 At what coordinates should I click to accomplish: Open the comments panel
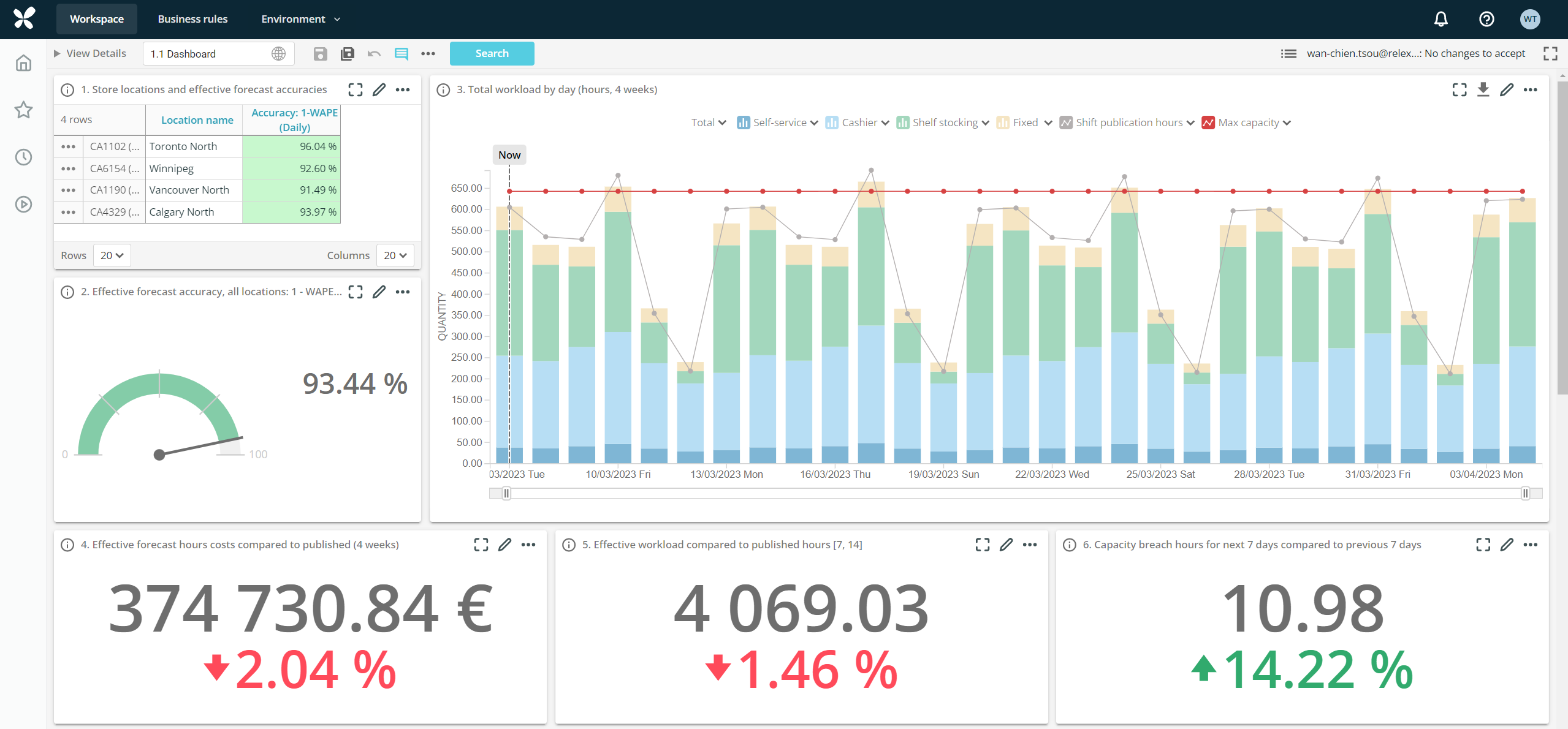point(402,53)
